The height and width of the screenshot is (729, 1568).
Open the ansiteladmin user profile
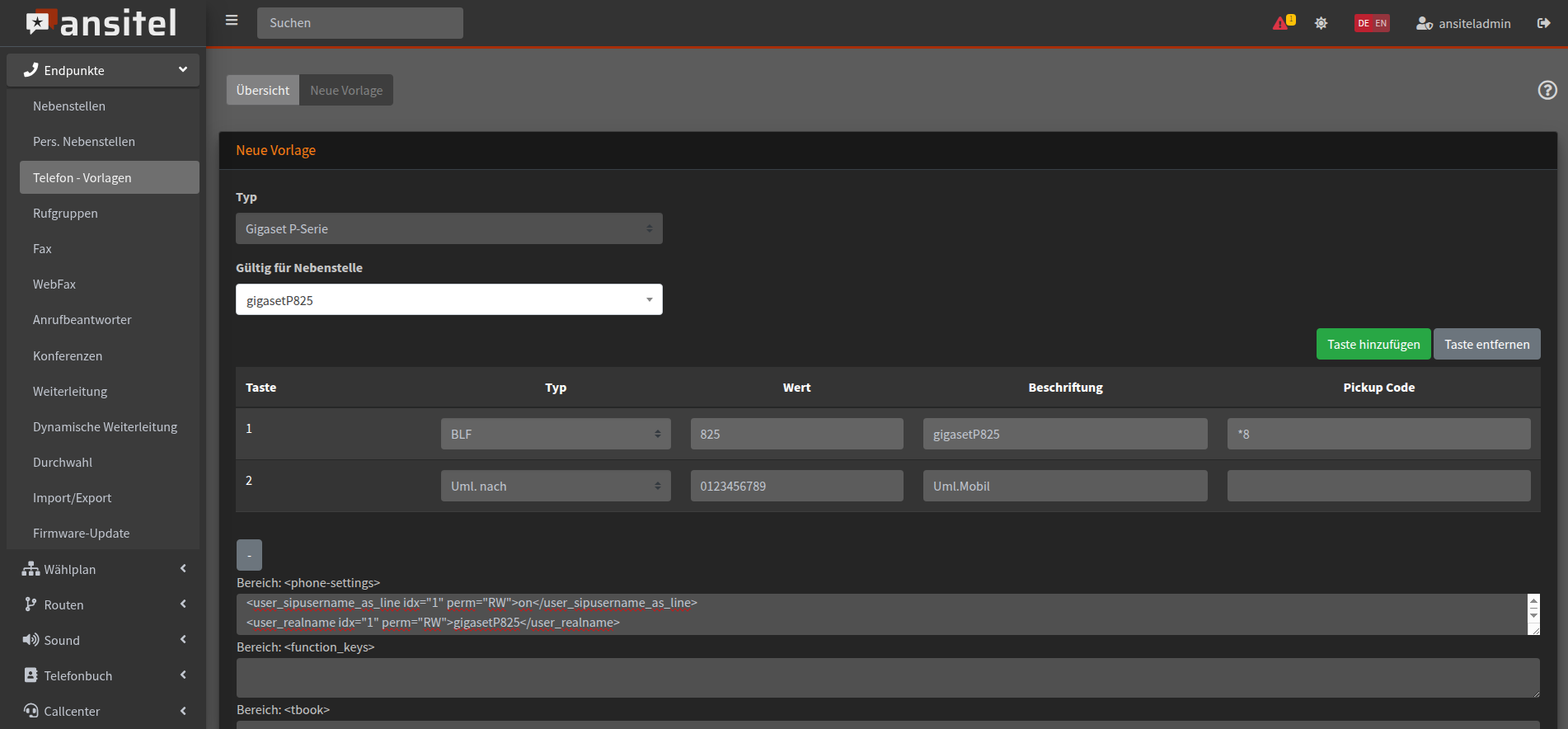pyautogui.click(x=1463, y=23)
